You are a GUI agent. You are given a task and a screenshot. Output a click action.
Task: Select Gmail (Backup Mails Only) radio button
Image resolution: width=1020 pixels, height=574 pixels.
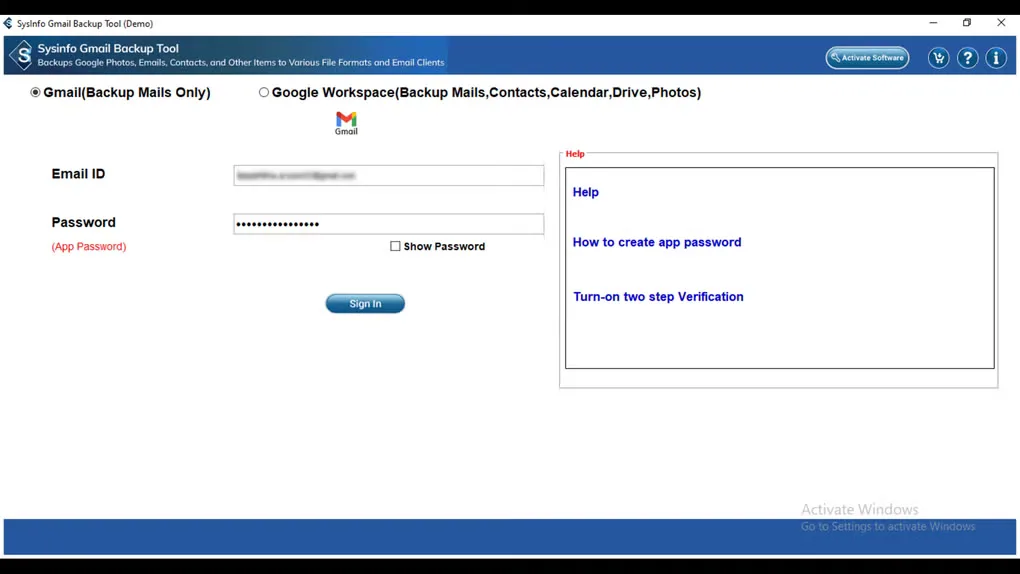click(35, 92)
